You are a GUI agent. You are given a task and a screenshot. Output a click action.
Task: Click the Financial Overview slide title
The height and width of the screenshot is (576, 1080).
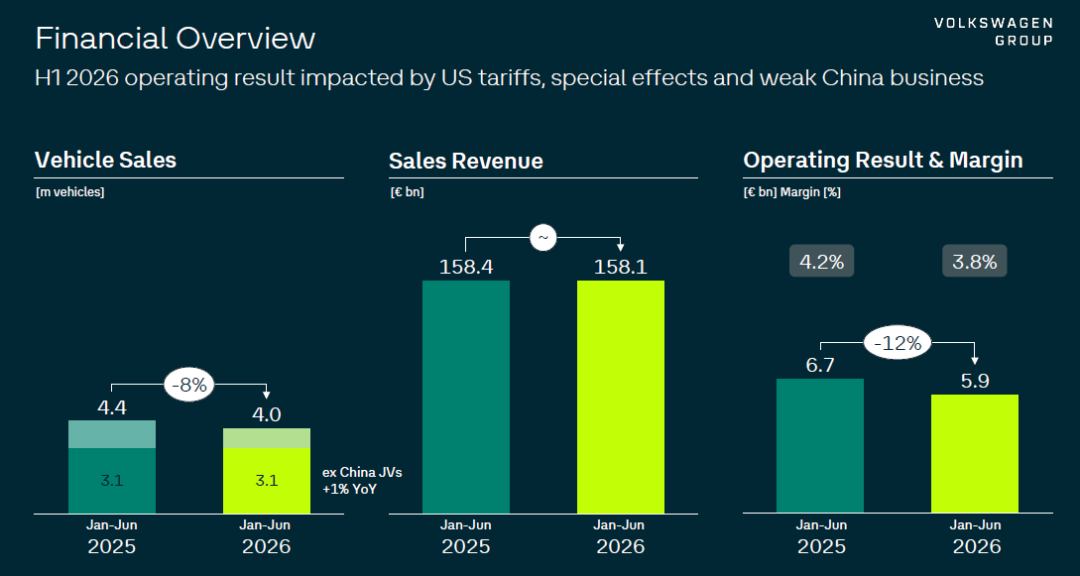click(175, 39)
